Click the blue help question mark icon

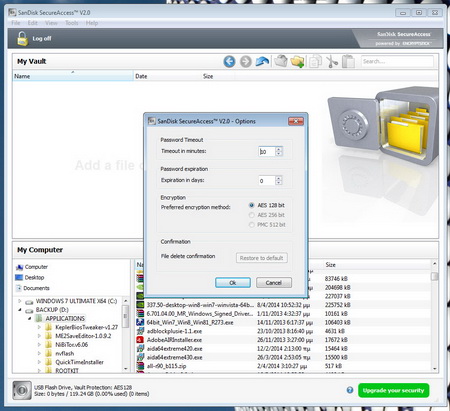click(350, 390)
